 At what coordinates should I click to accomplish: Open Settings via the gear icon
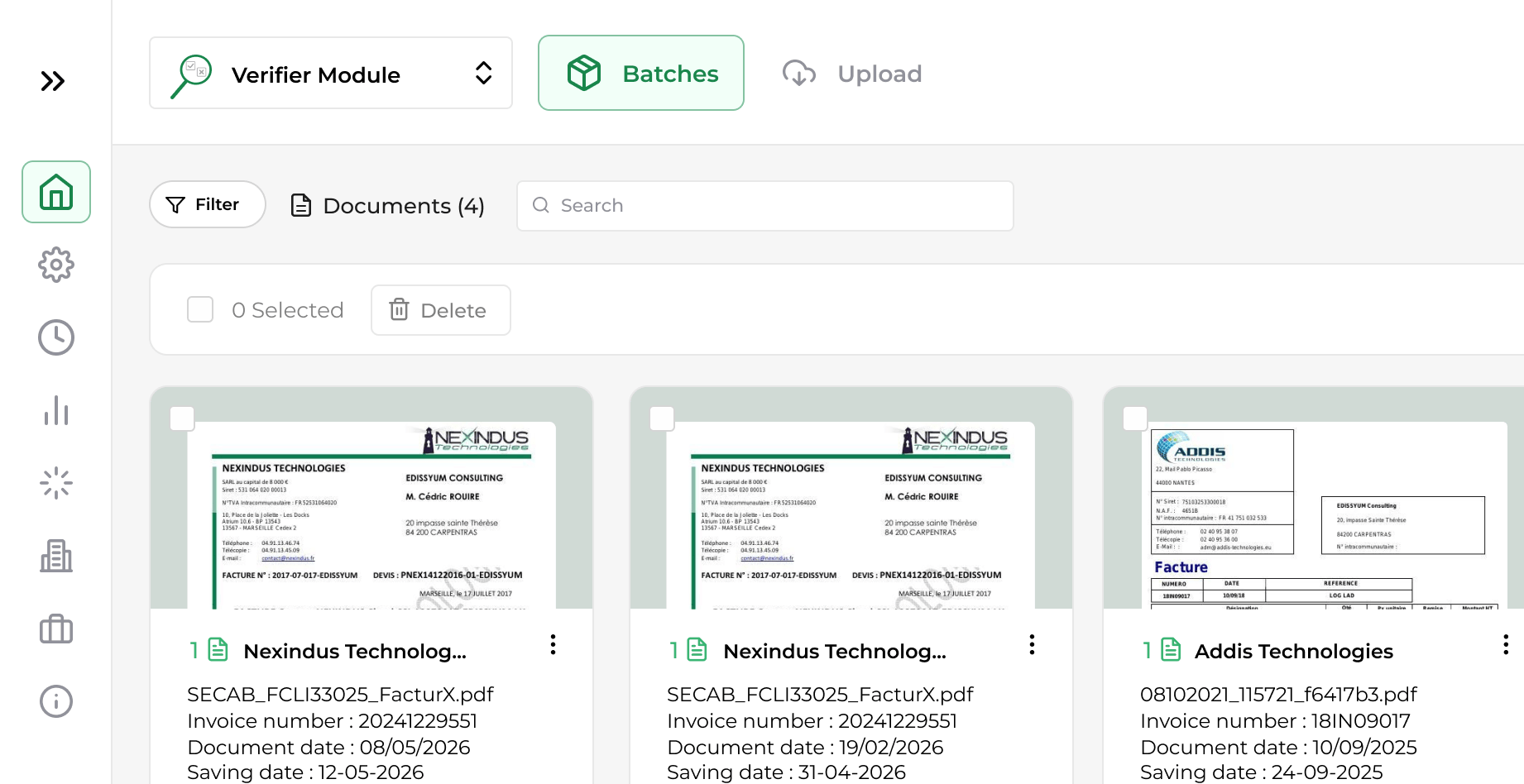coord(55,265)
